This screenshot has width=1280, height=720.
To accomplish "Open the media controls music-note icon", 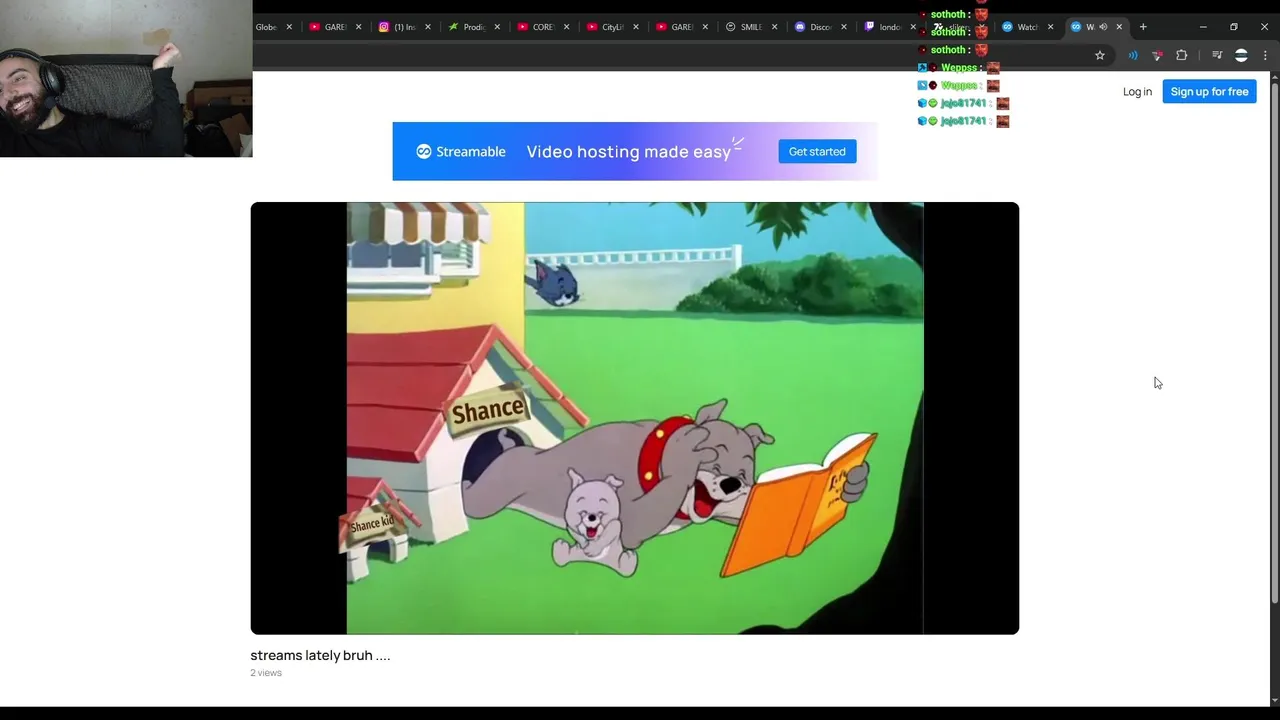I will 1217,56.
